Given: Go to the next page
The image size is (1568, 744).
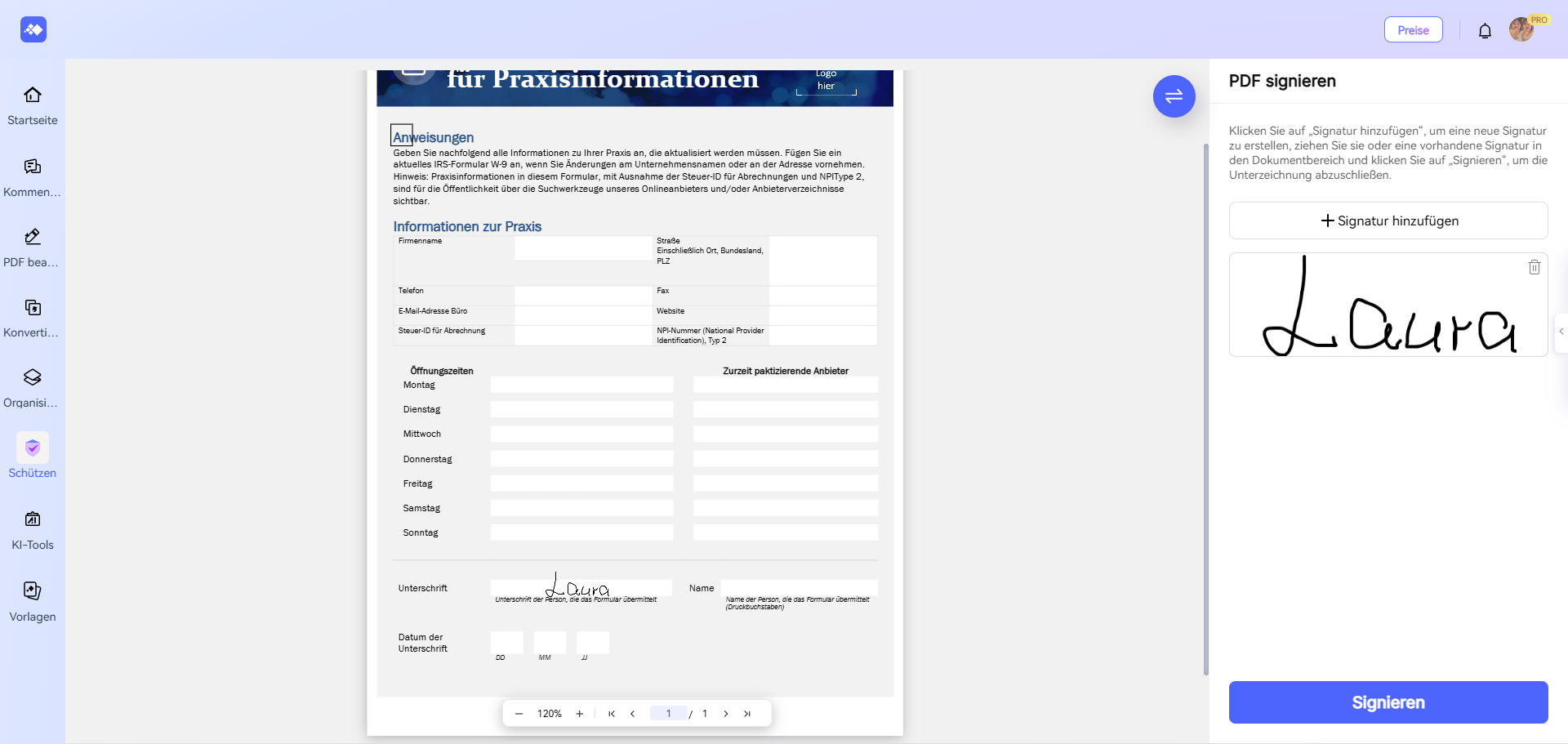Looking at the screenshot, I should [x=726, y=714].
